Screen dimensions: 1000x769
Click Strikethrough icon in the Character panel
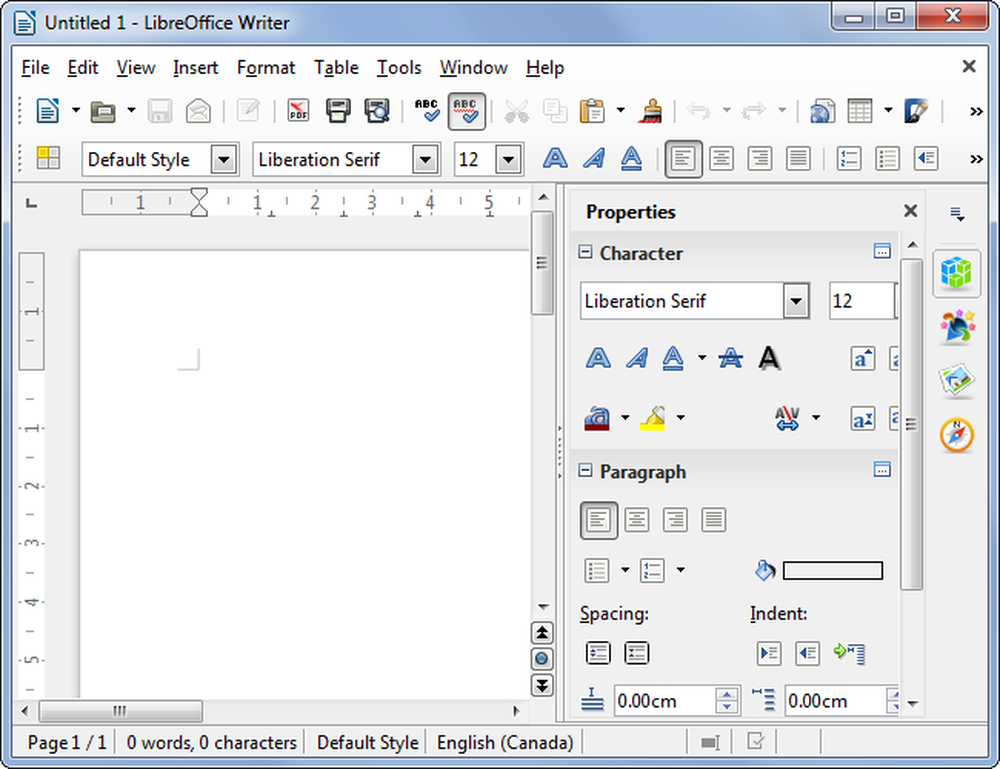[x=730, y=358]
